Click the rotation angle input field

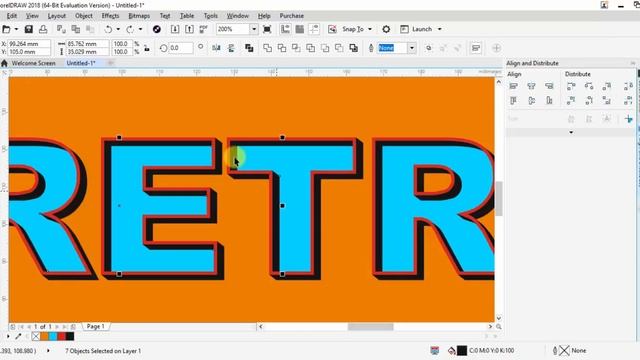point(181,48)
